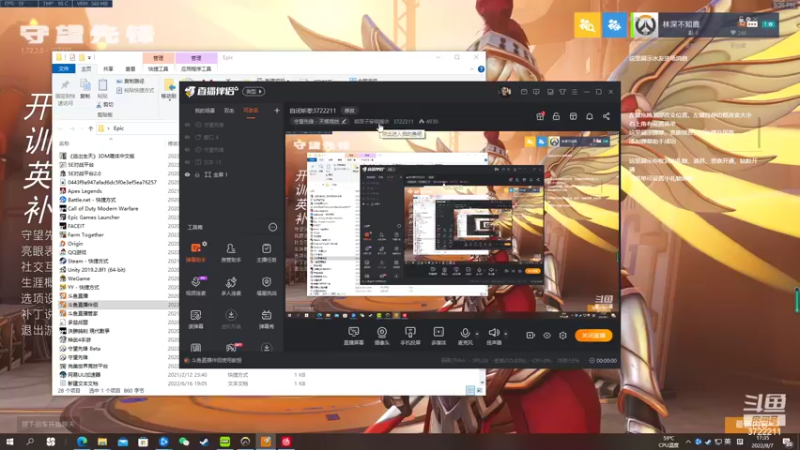Expand speaker options arrow

tap(506, 334)
